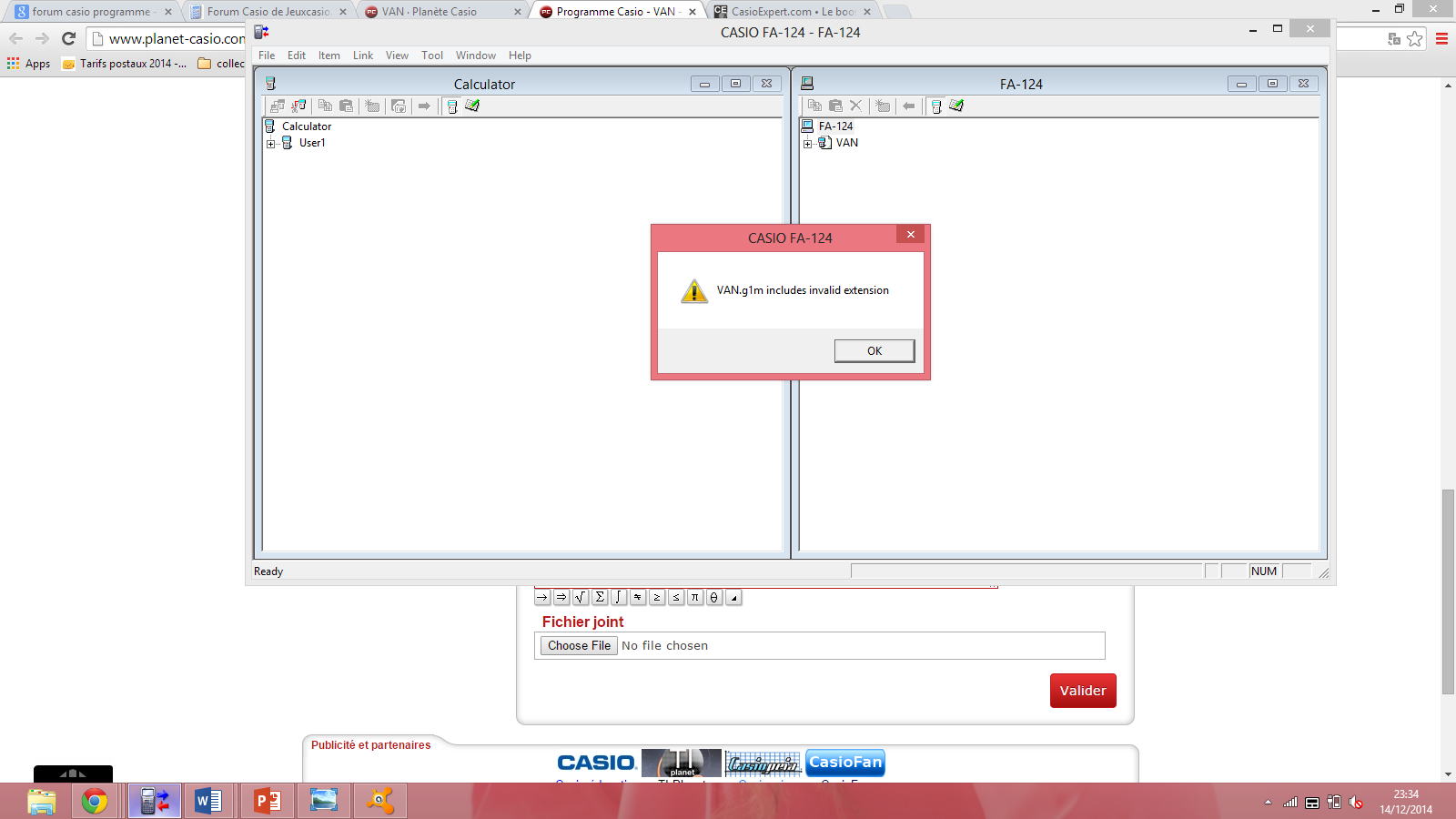Select VAN in the FA-124 tree
The image size is (1456, 819).
847,143
